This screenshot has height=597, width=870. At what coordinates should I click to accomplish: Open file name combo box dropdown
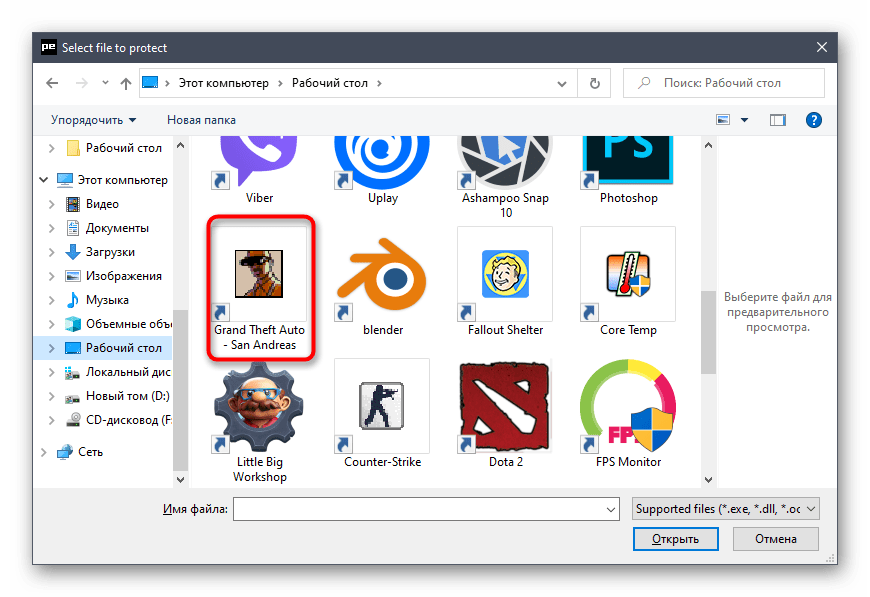610,509
